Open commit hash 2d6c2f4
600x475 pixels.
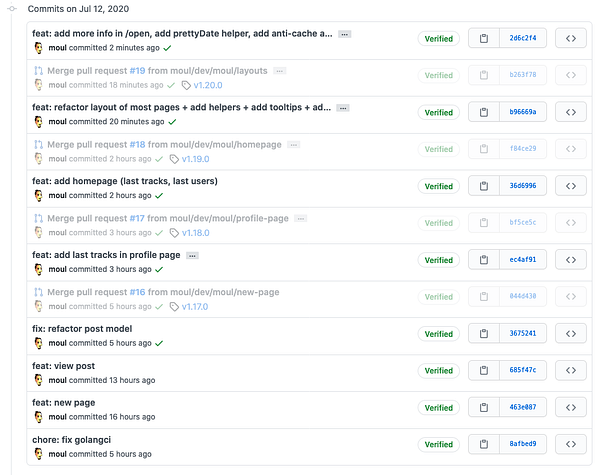tap(523, 38)
